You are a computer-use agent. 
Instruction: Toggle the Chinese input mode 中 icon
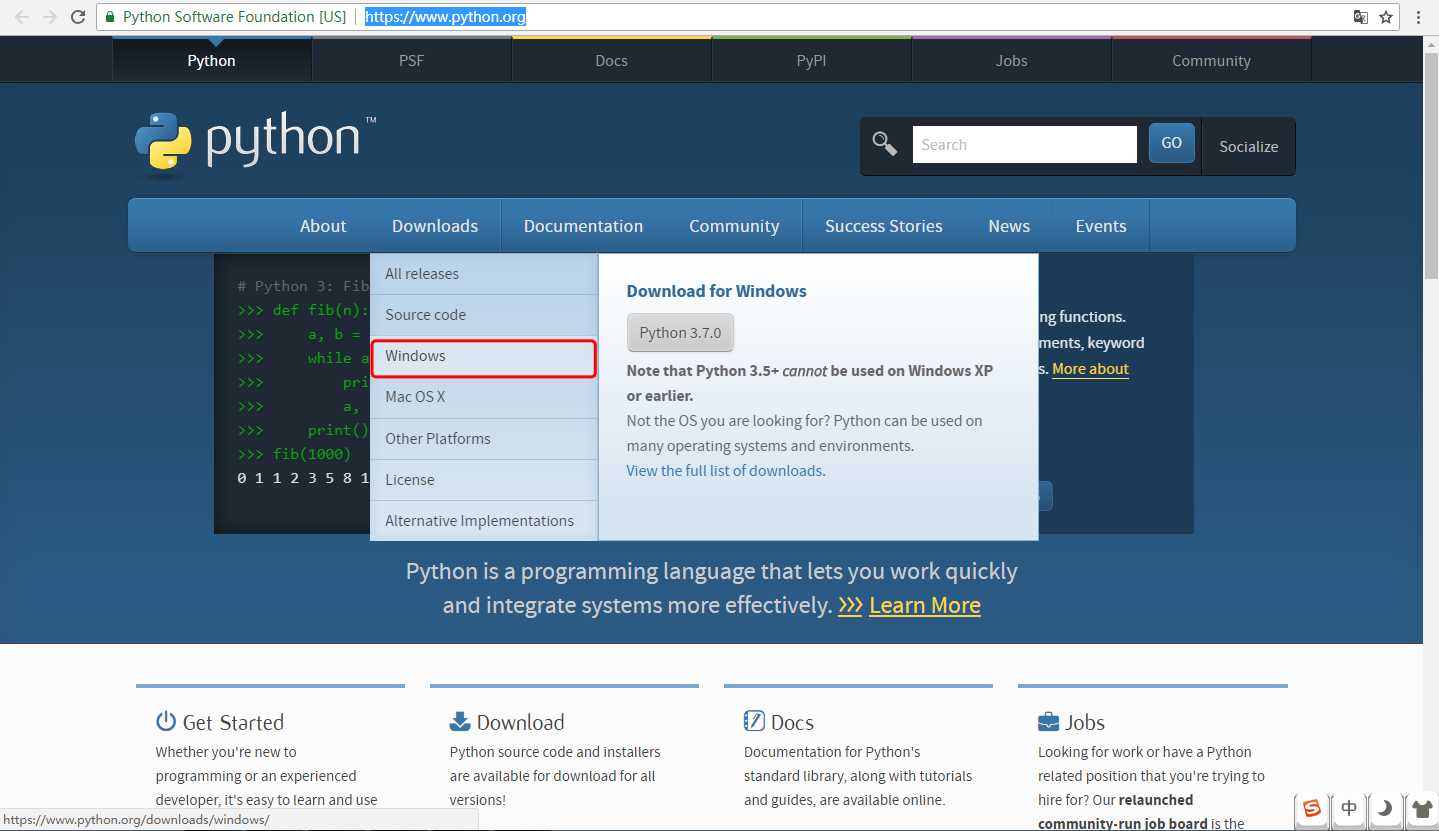(1349, 808)
